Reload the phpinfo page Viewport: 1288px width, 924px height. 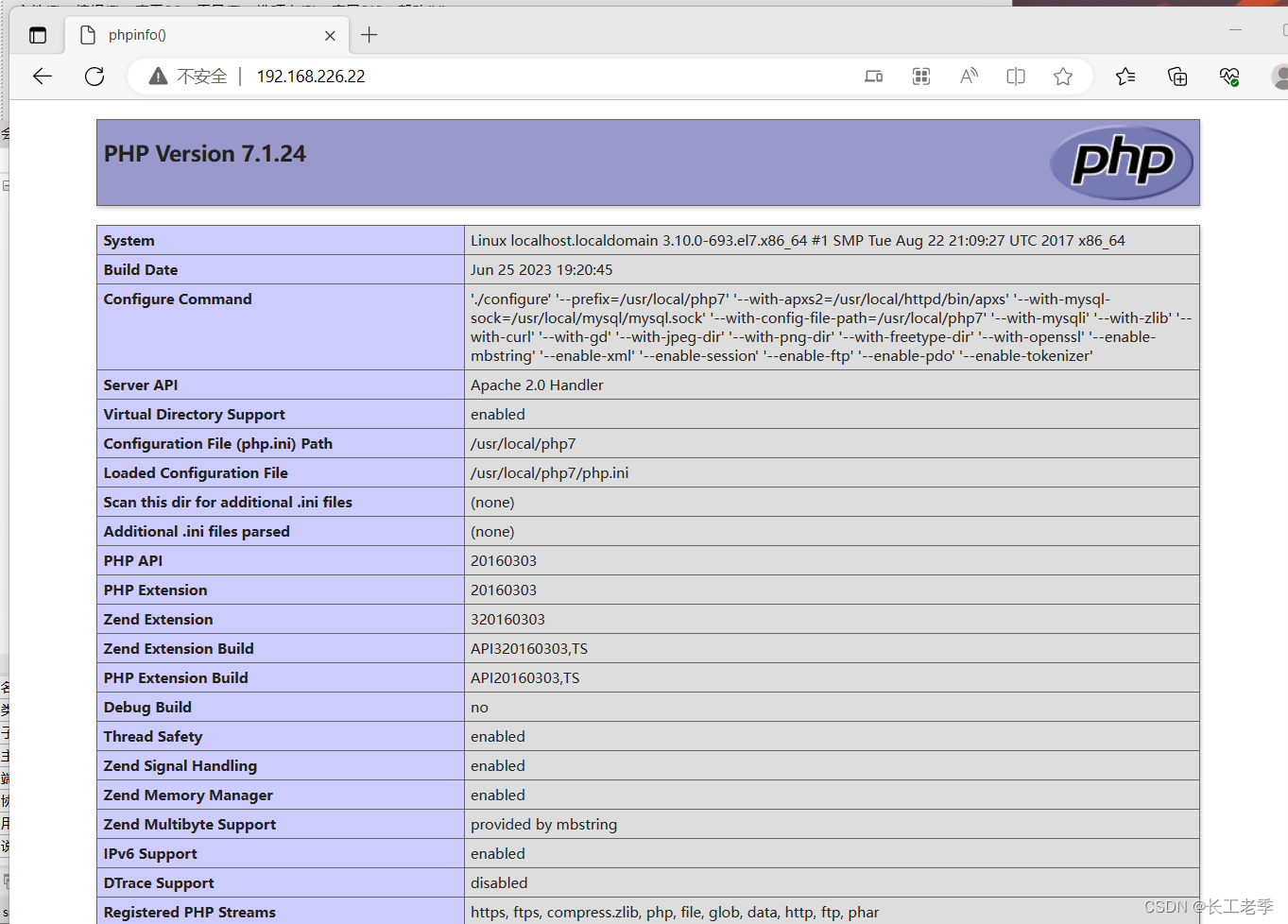pos(94,77)
